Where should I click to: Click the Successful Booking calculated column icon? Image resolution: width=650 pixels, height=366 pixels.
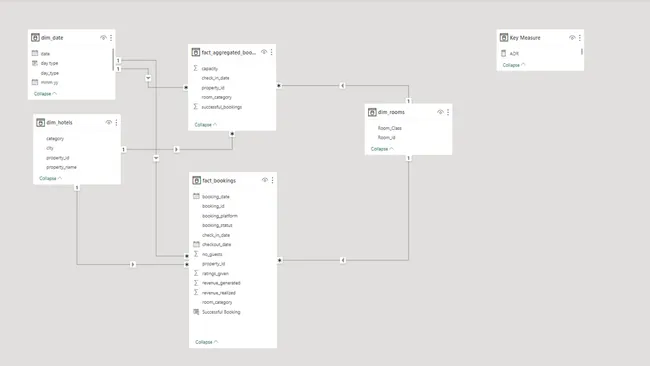click(196, 312)
